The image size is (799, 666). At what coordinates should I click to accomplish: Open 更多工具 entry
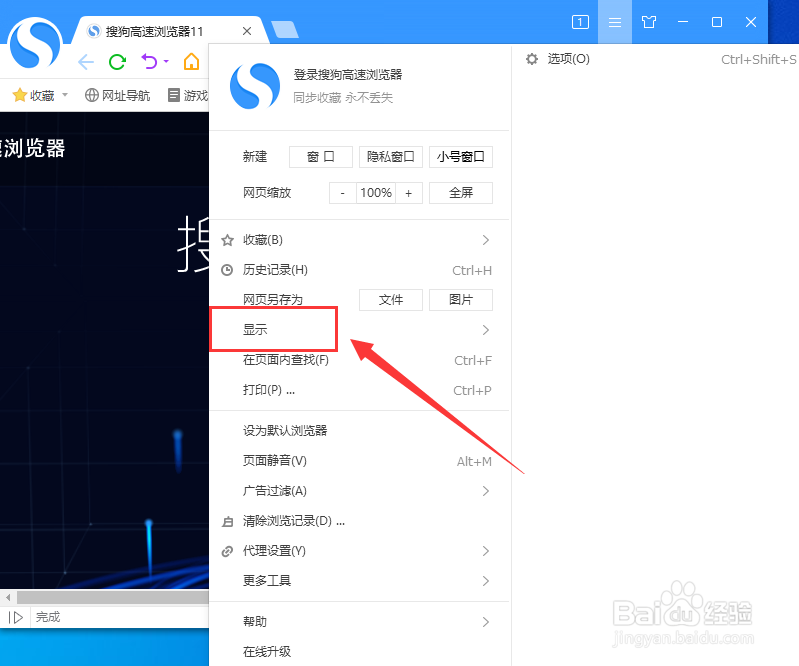click(359, 580)
